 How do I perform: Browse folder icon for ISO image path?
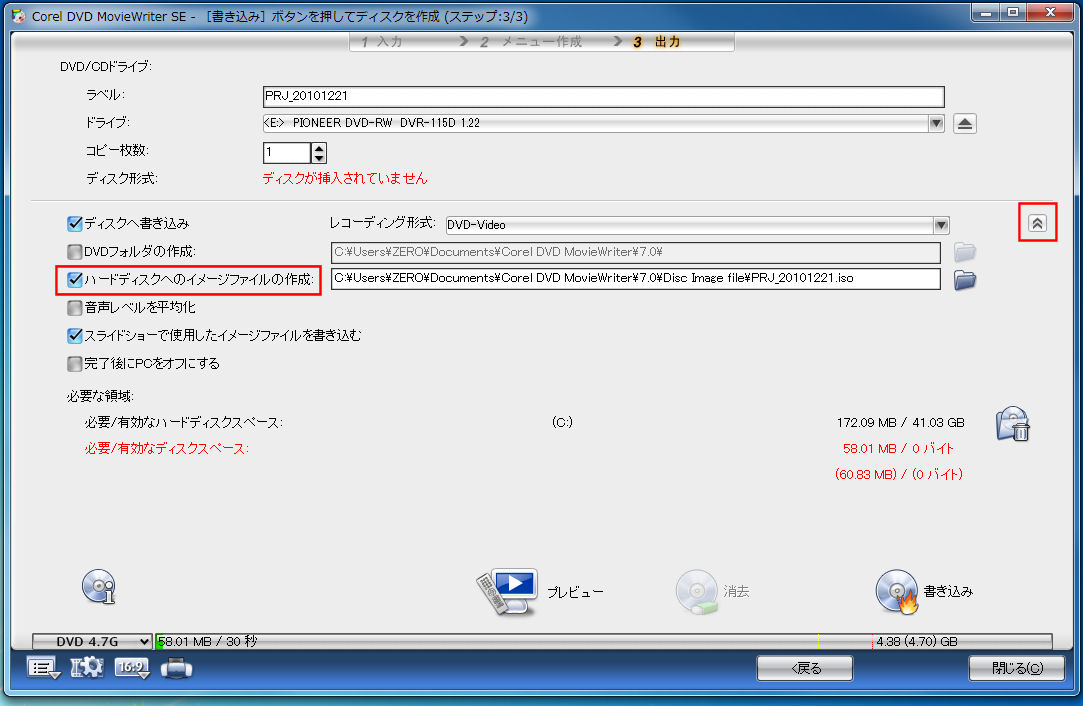(x=964, y=280)
